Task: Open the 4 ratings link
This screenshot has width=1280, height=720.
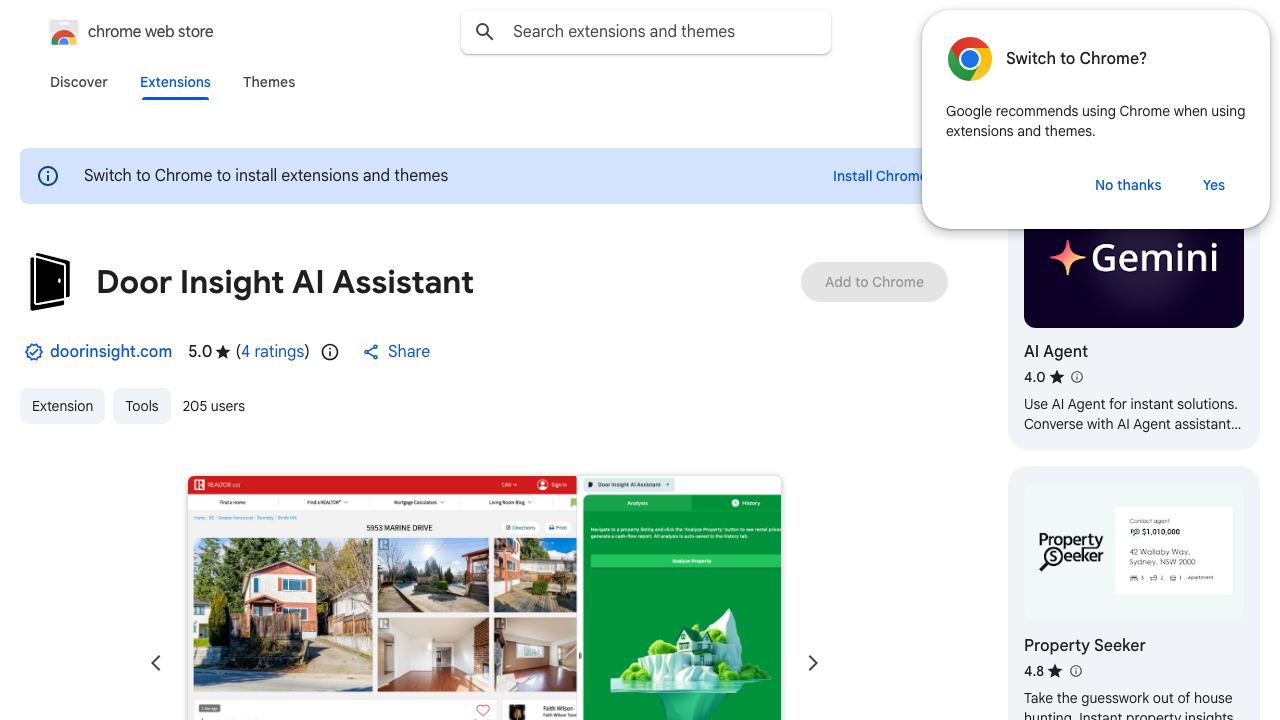Action: pos(273,352)
